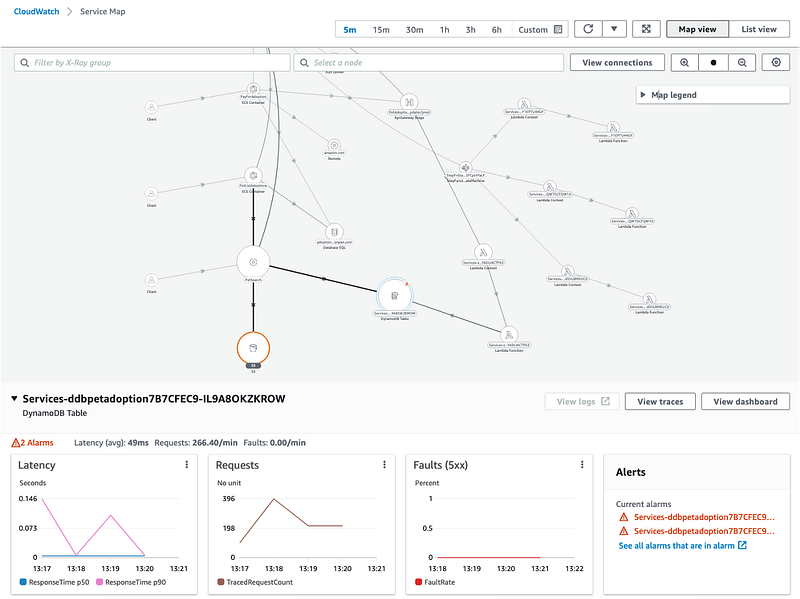Open the refresh interval dropdown arrow
The image size is (800, 599).
(x=614, y=29)
